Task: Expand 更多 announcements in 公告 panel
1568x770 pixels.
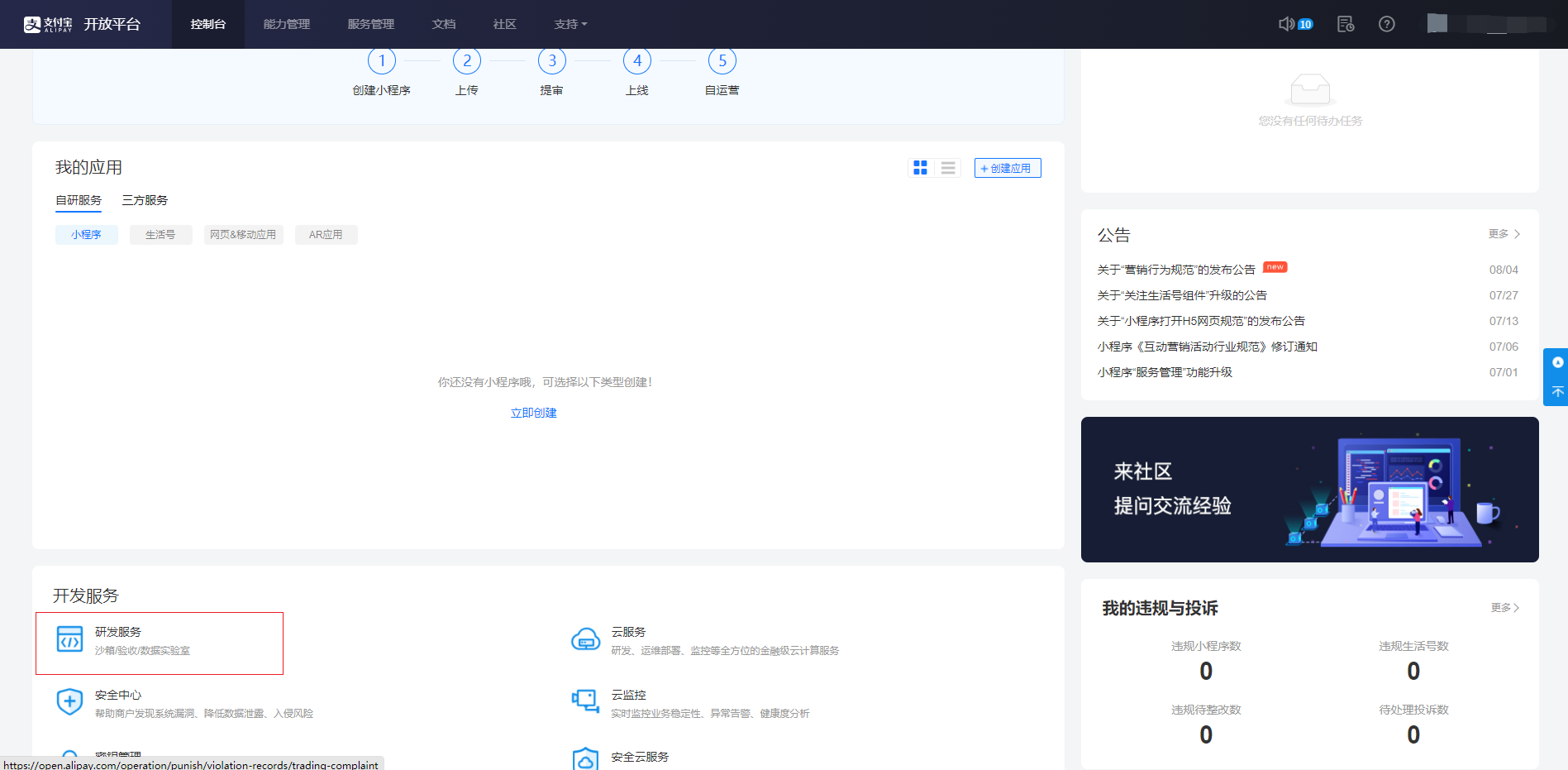Action: (1504, 234)
